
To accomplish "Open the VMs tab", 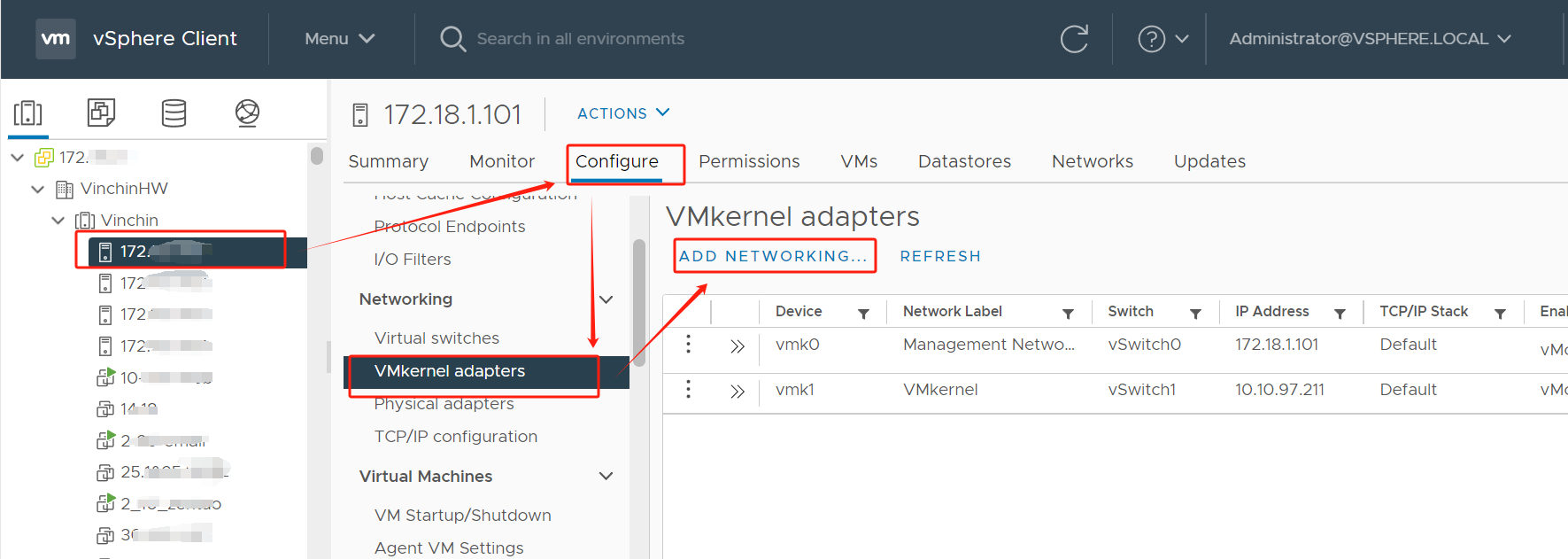I will pyautogui.click(x=859, y=161).
